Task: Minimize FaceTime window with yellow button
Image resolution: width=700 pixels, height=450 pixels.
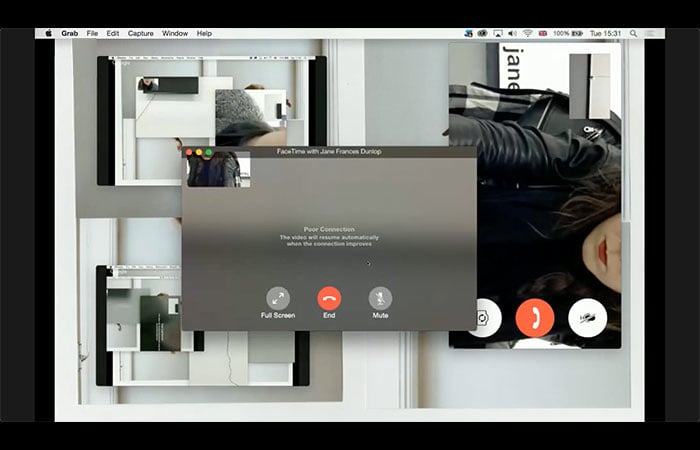Action: click(199, 152)
